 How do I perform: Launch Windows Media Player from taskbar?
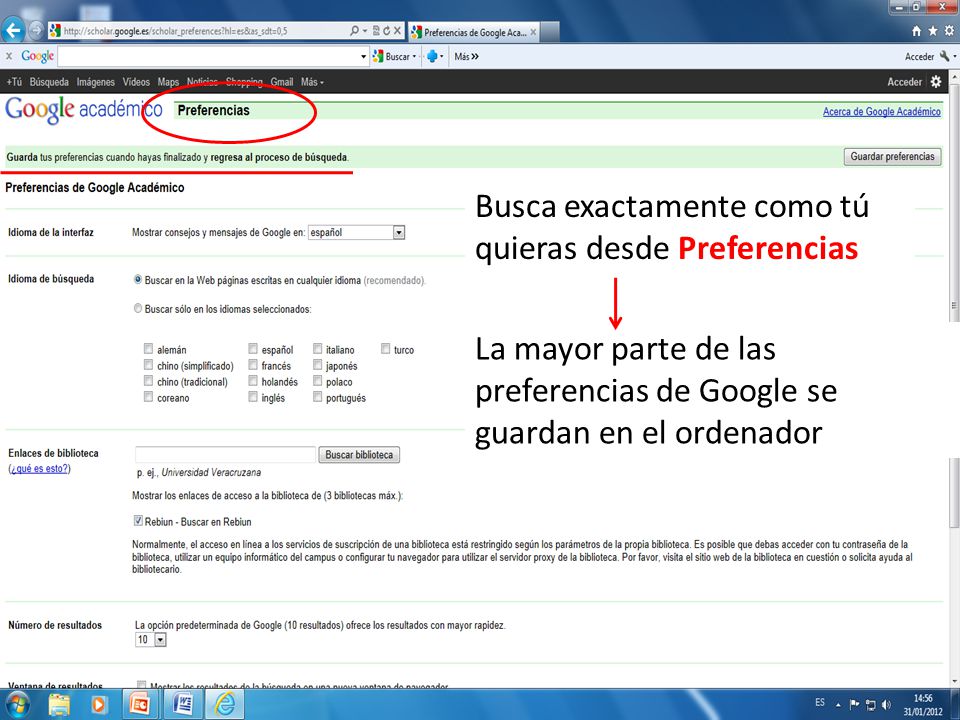click(98, 705)
